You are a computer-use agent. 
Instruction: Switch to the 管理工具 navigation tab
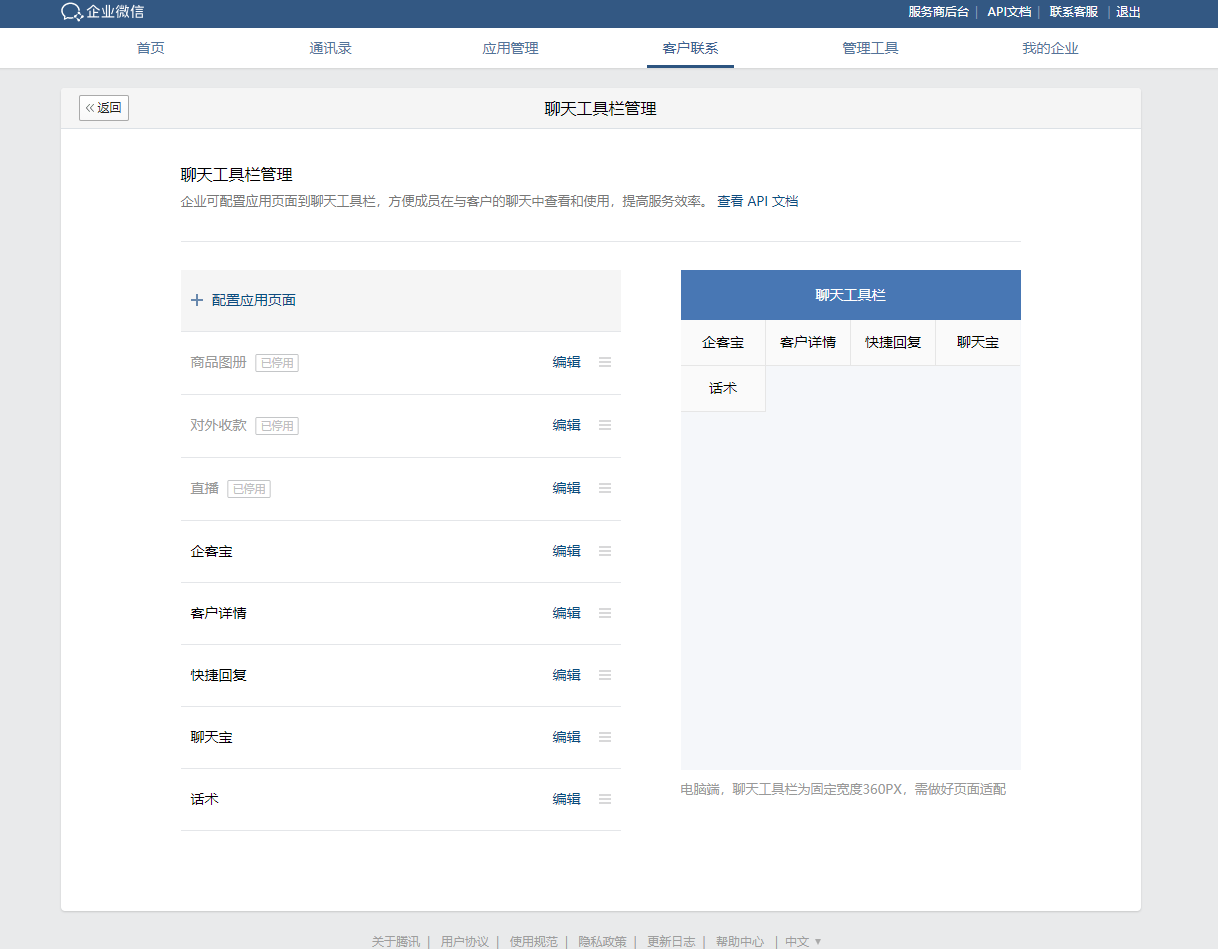pyautogui.click(x=870, y=47)
